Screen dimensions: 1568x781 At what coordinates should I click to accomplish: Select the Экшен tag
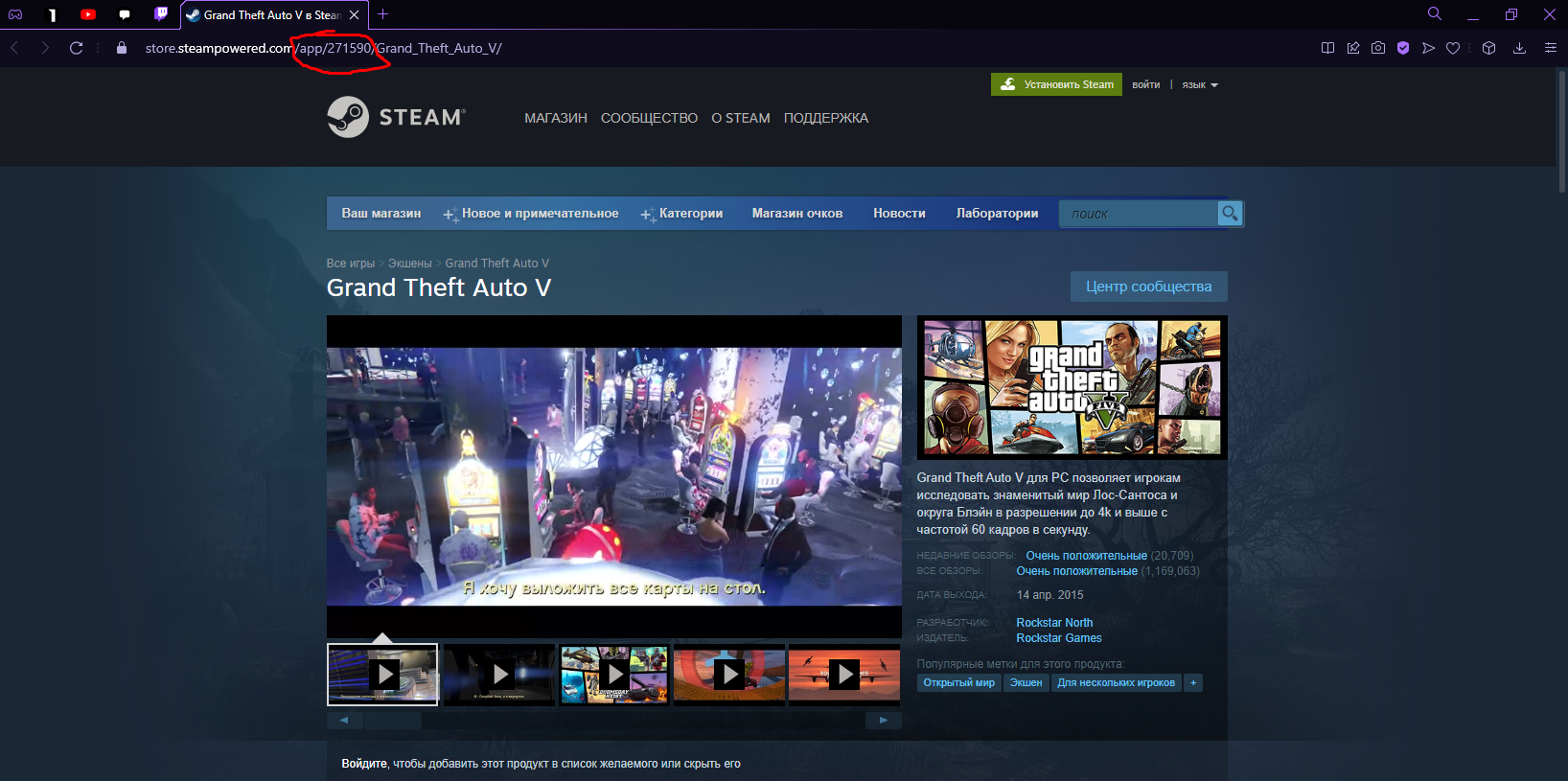coord(1026,683)
